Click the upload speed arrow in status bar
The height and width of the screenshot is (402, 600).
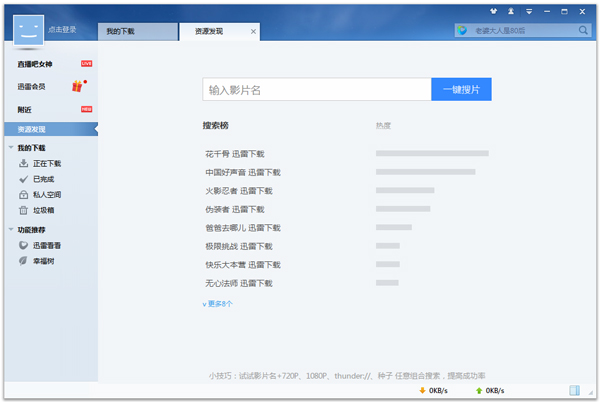(x=479, y=390)
